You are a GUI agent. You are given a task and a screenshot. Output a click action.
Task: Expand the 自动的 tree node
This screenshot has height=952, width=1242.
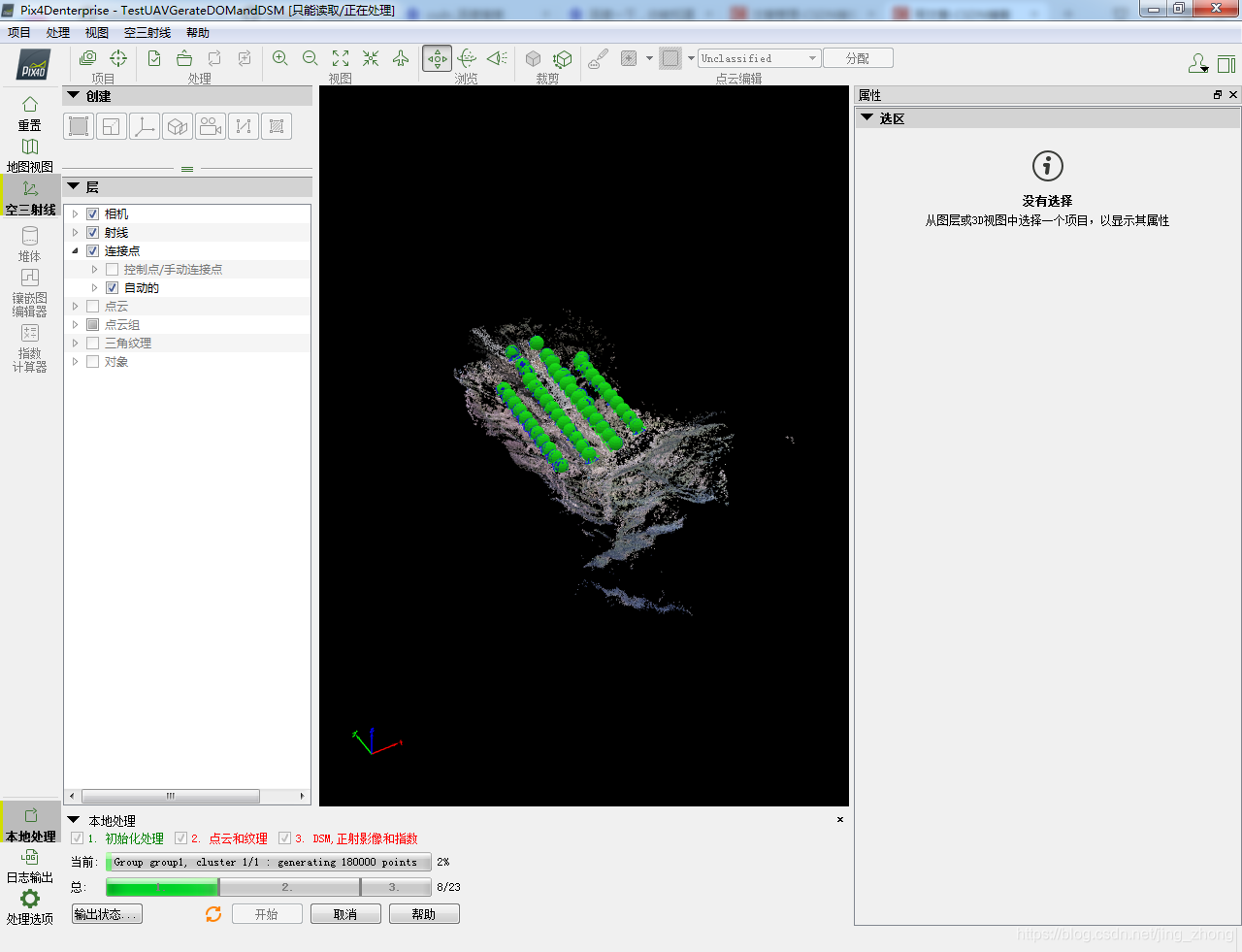click(x=95, y=288)
